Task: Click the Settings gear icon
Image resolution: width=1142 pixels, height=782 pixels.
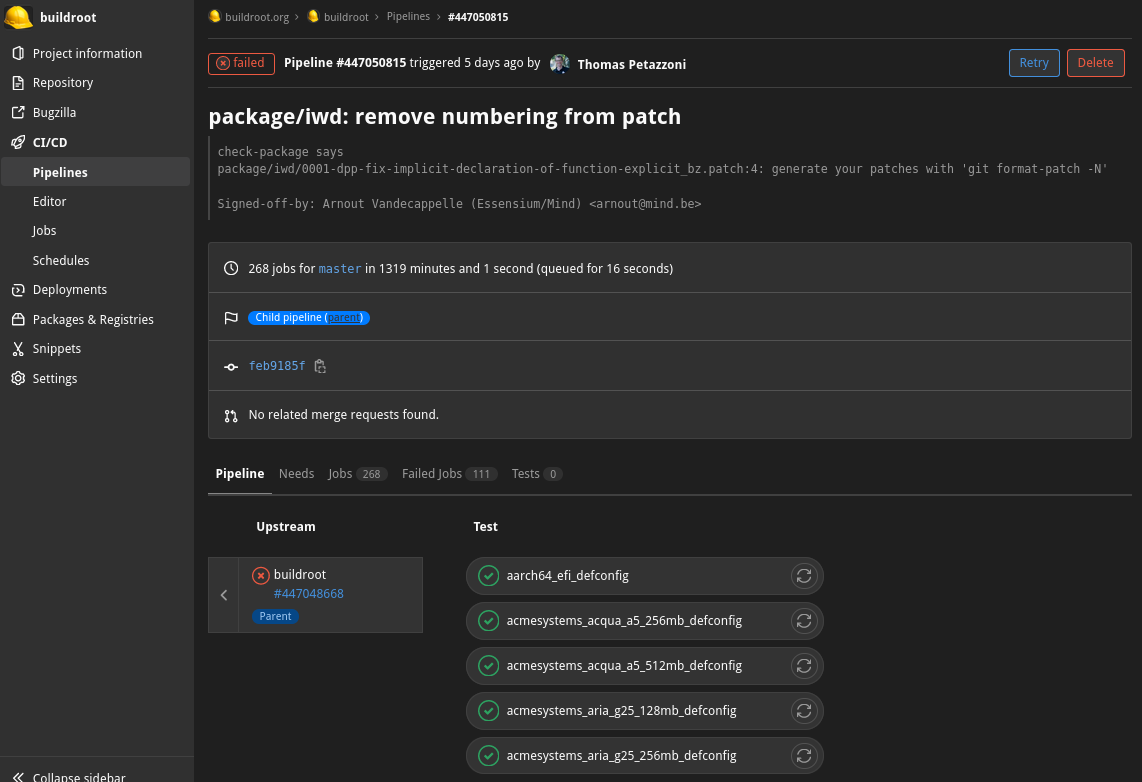Action: [x=18, y=379]
